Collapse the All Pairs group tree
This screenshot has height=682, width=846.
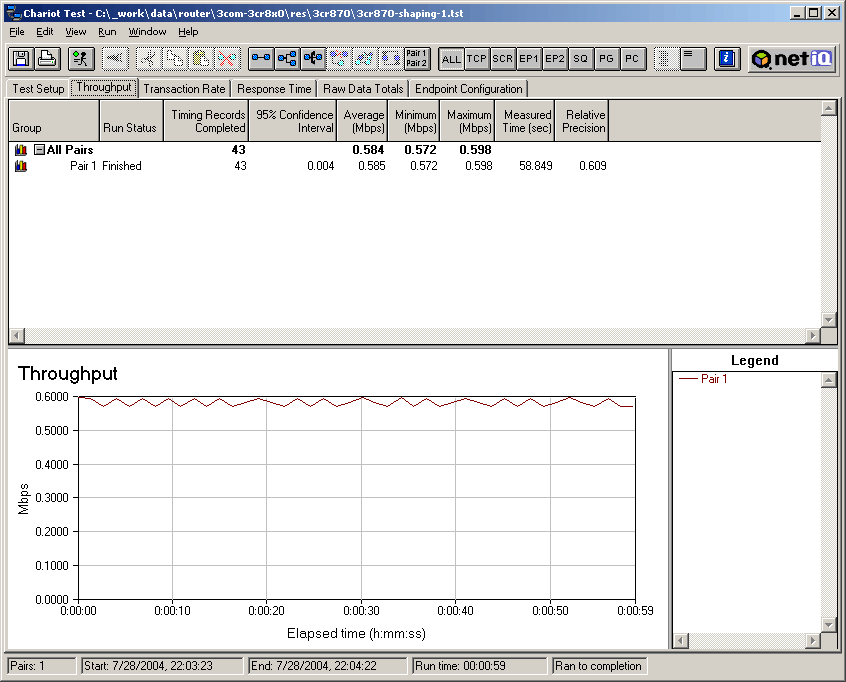(39, 150)
